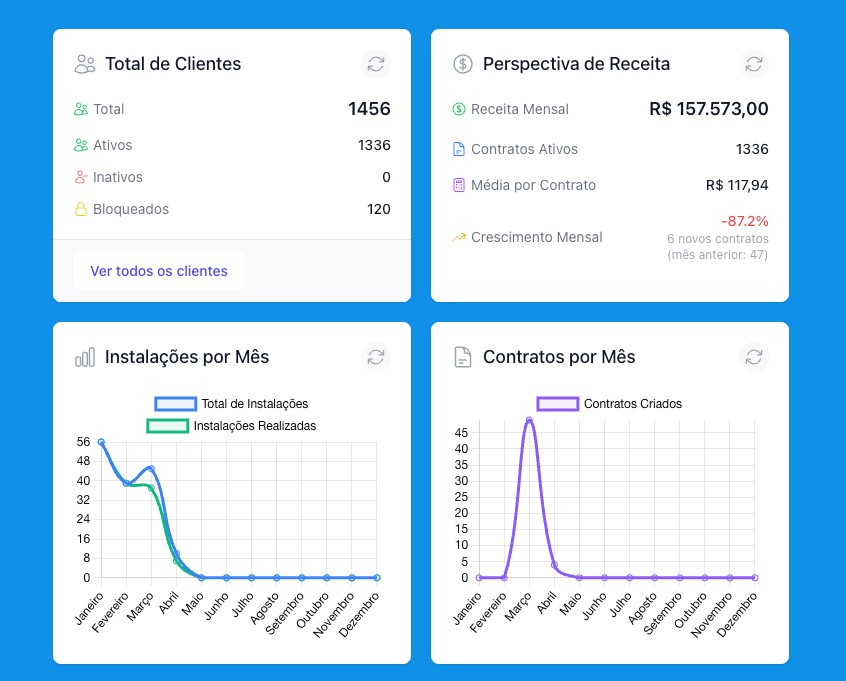
Task: Click the Contratos Criados legend label
Action: click(632, 404)
